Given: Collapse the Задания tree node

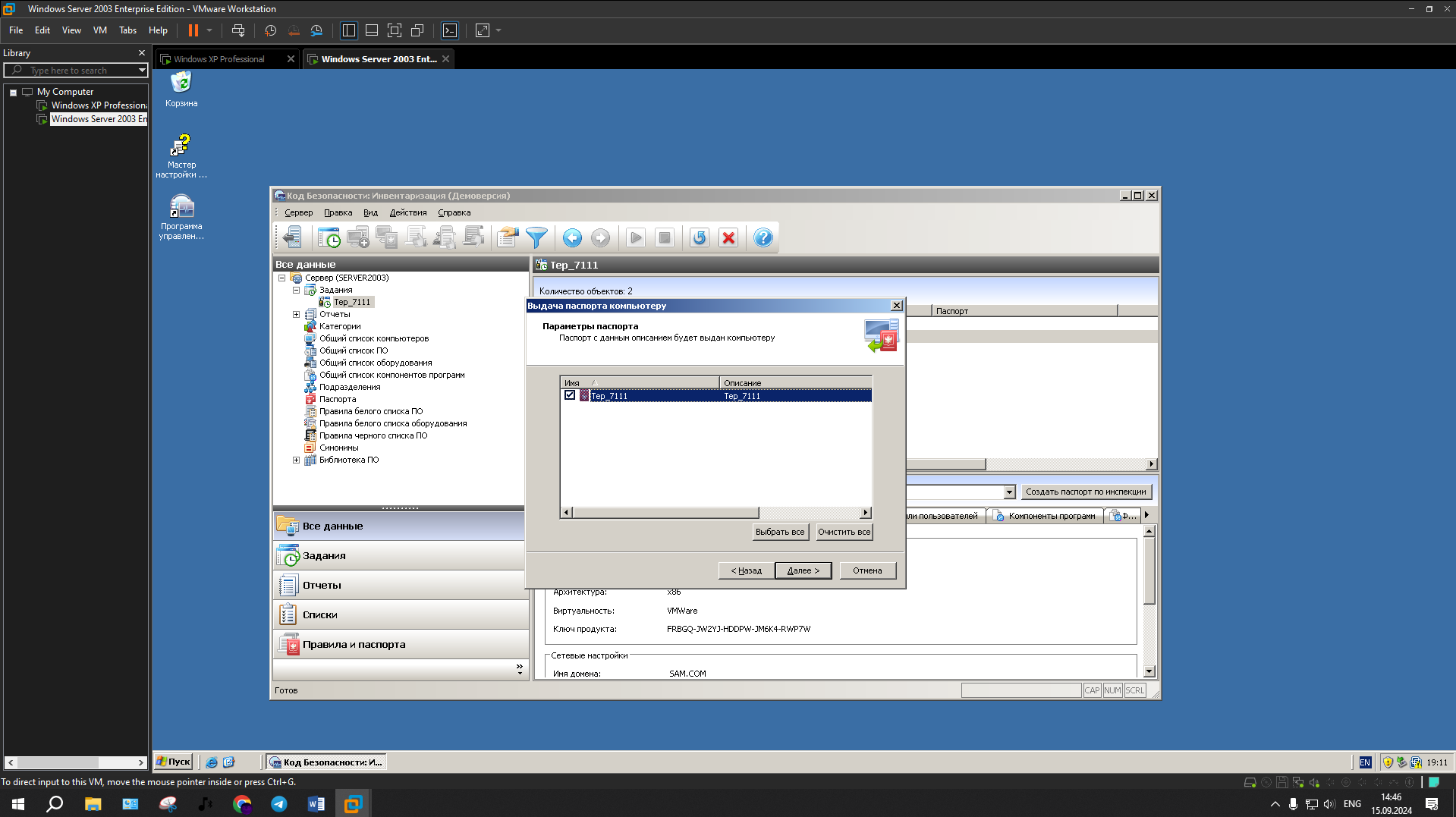Looking at the screenshot, I should (x=297, y=290).
